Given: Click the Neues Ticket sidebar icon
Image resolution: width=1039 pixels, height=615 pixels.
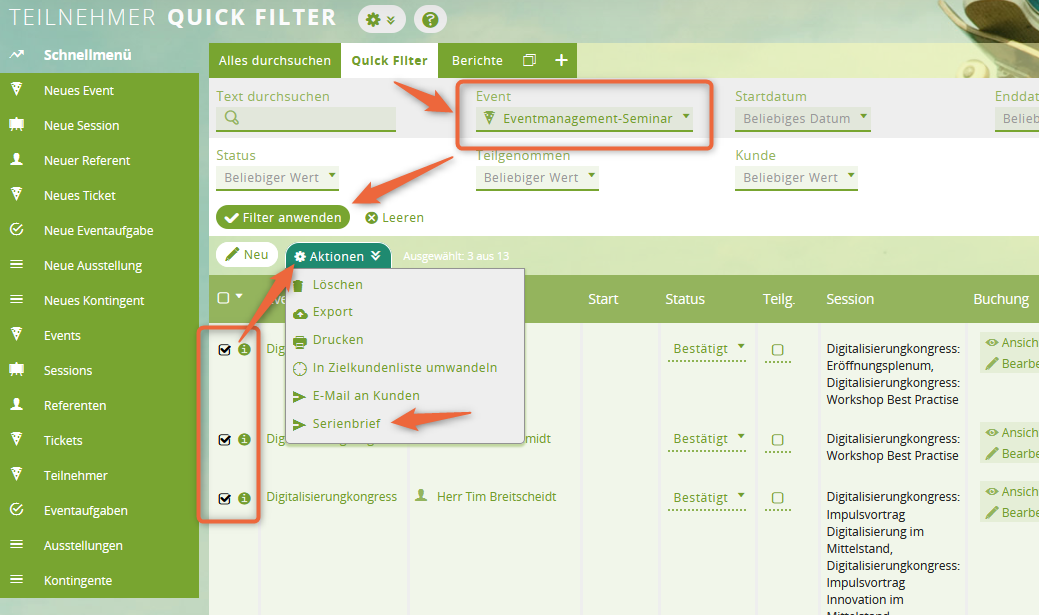Looking at the screenshot, I should coord(17,195).
